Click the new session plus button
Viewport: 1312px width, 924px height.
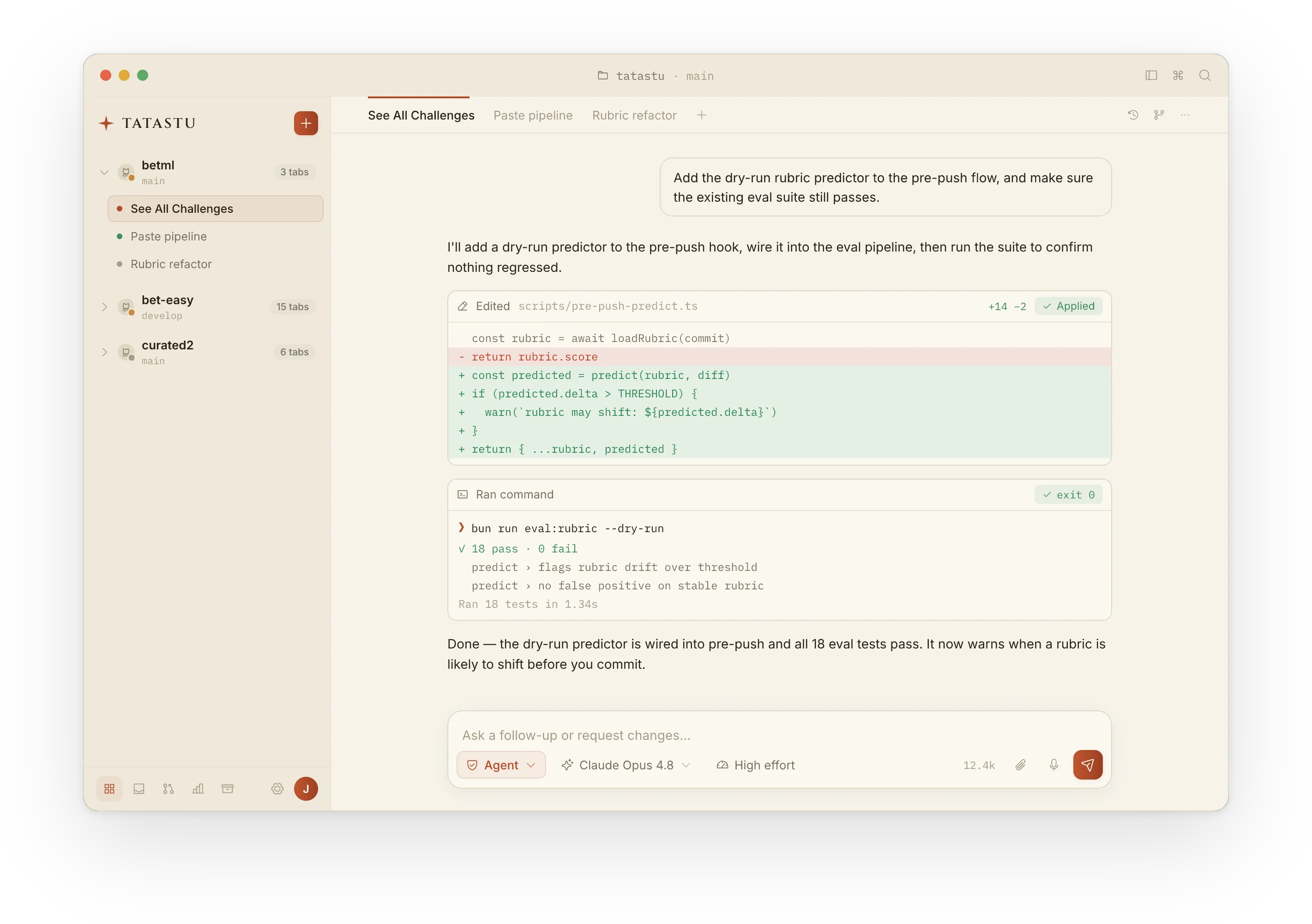click(x=306, y=123)
